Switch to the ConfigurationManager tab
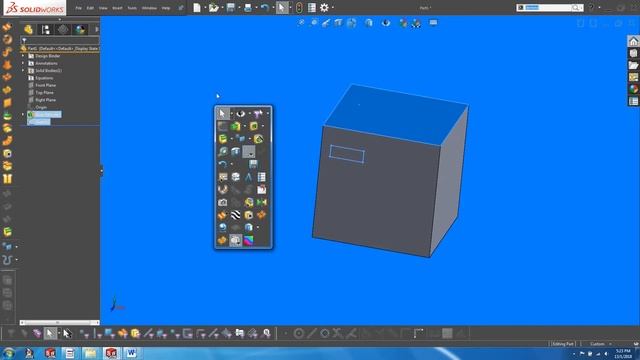The width and height of the screenshot is (640, 360). [63, 29]
